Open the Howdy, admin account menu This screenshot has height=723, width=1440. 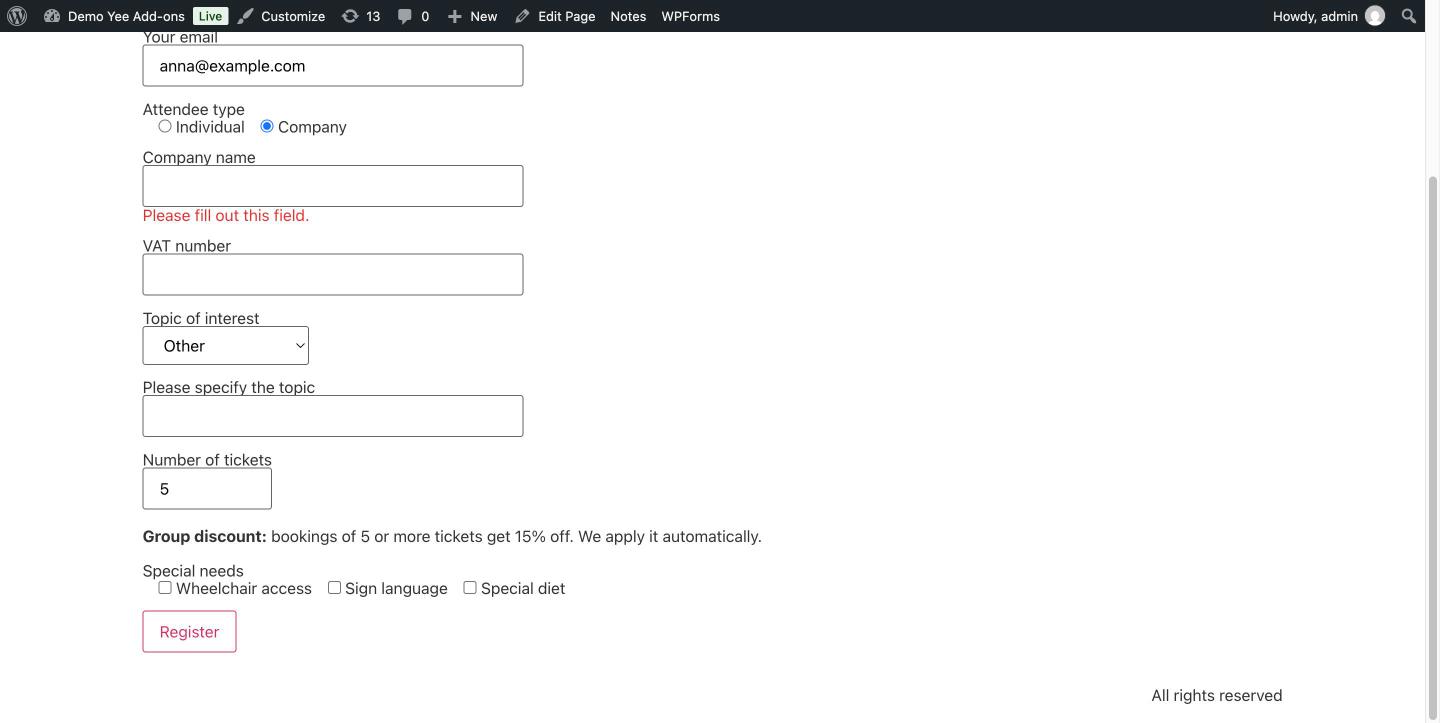tap(1328, 16)
